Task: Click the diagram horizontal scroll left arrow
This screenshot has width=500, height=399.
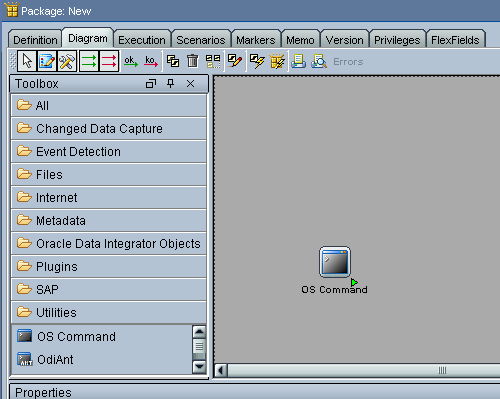Action: [x=221, y=370]
